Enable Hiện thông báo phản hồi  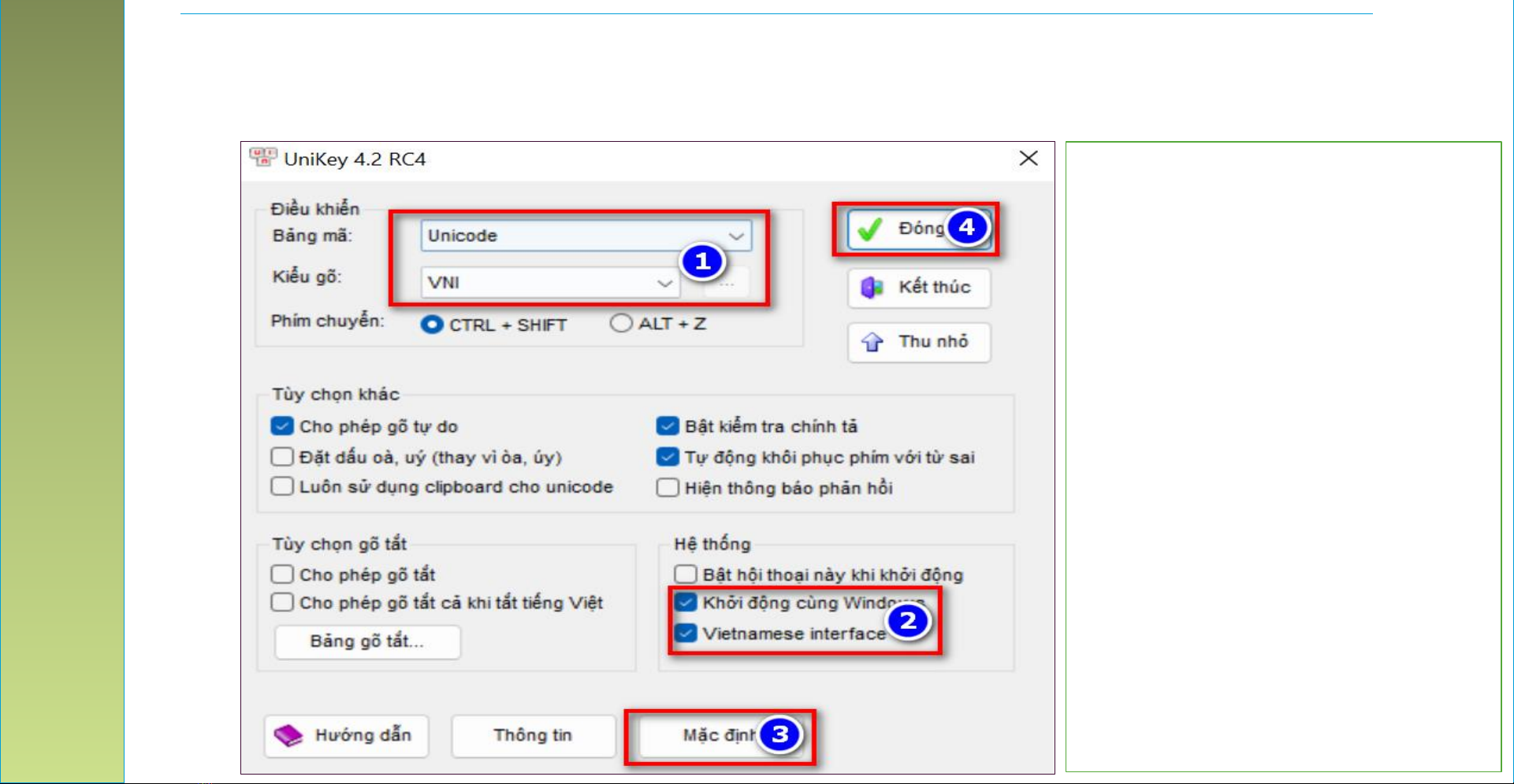668,488
